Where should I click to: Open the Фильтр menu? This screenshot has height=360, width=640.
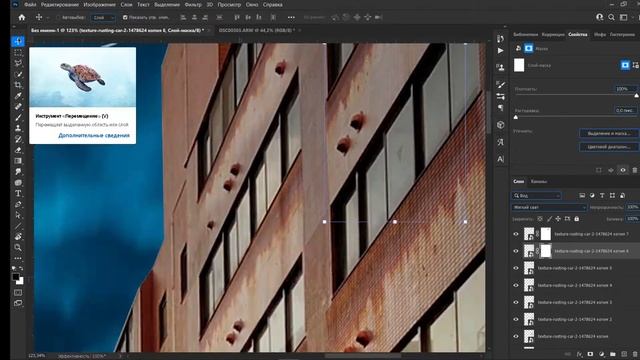point(193,4)
